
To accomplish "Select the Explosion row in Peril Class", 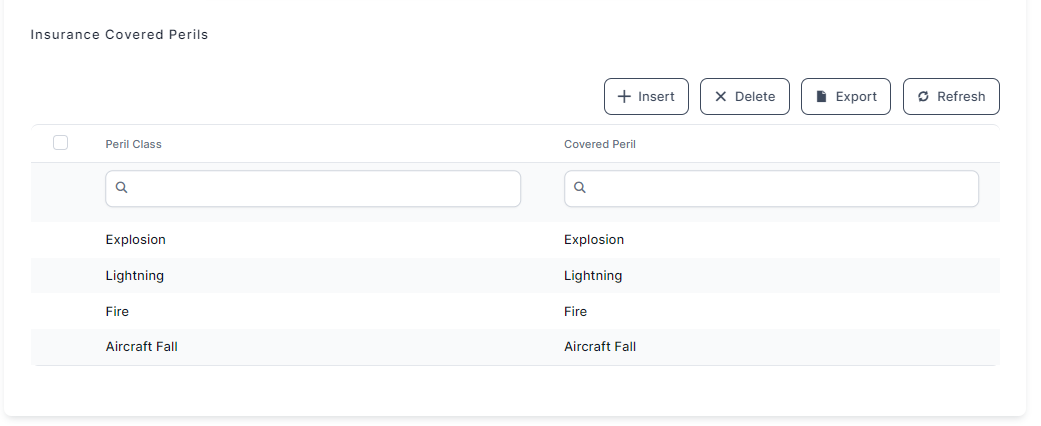I will coord(136,240).
